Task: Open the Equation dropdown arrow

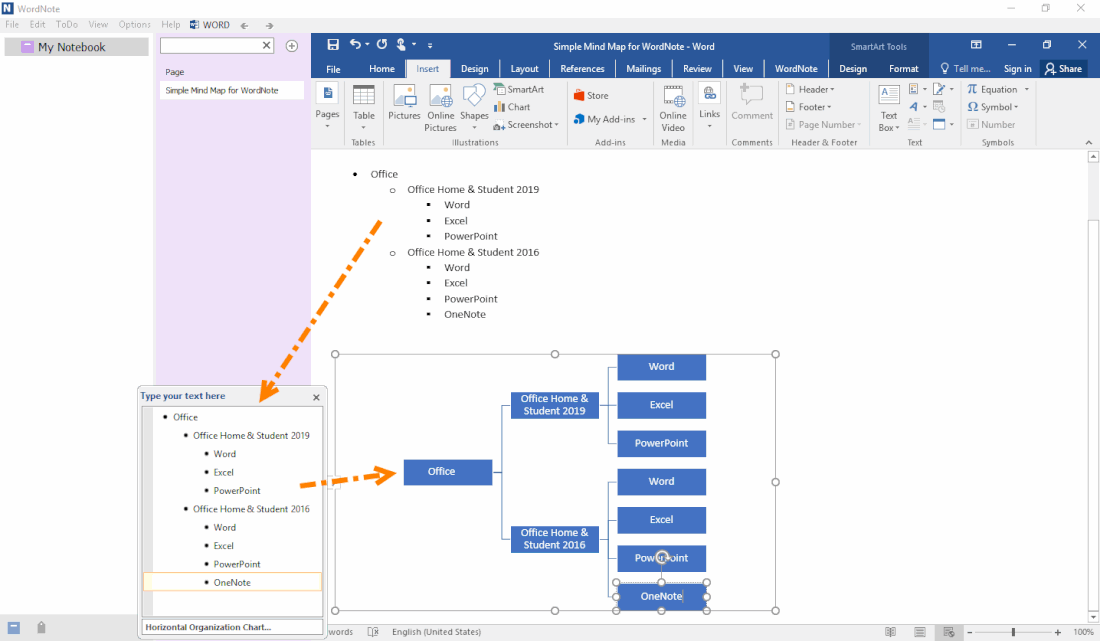Action: click(x=1026, y=89)
